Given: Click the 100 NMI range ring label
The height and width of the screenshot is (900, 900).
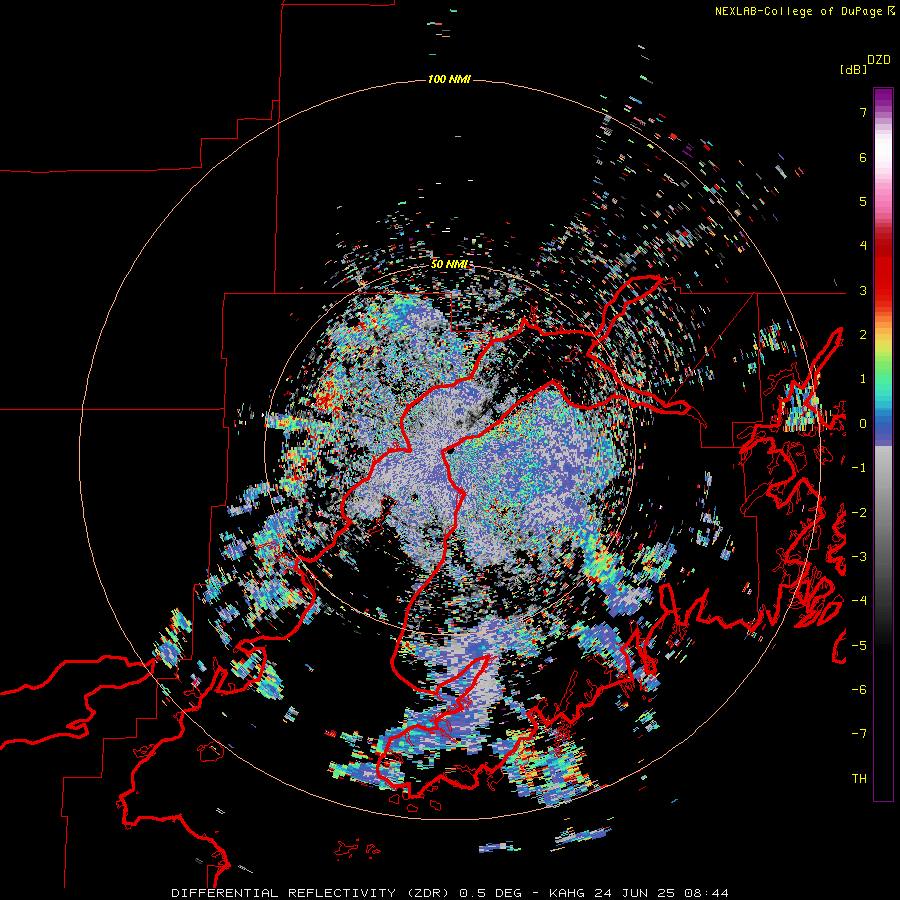Looking at the screenshot, I should [x=449, y=79].
